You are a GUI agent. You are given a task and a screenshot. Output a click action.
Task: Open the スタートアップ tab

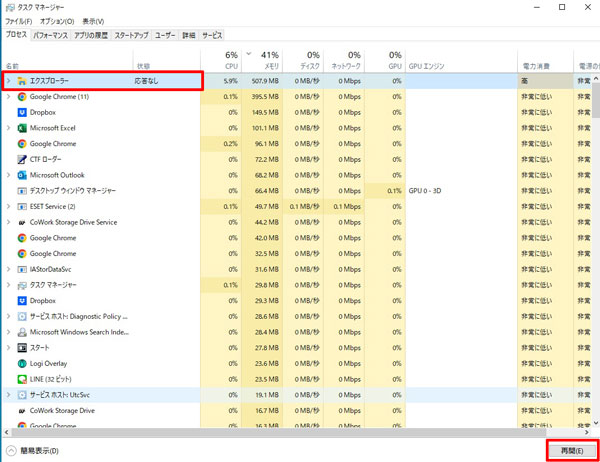tap(131, 34)
